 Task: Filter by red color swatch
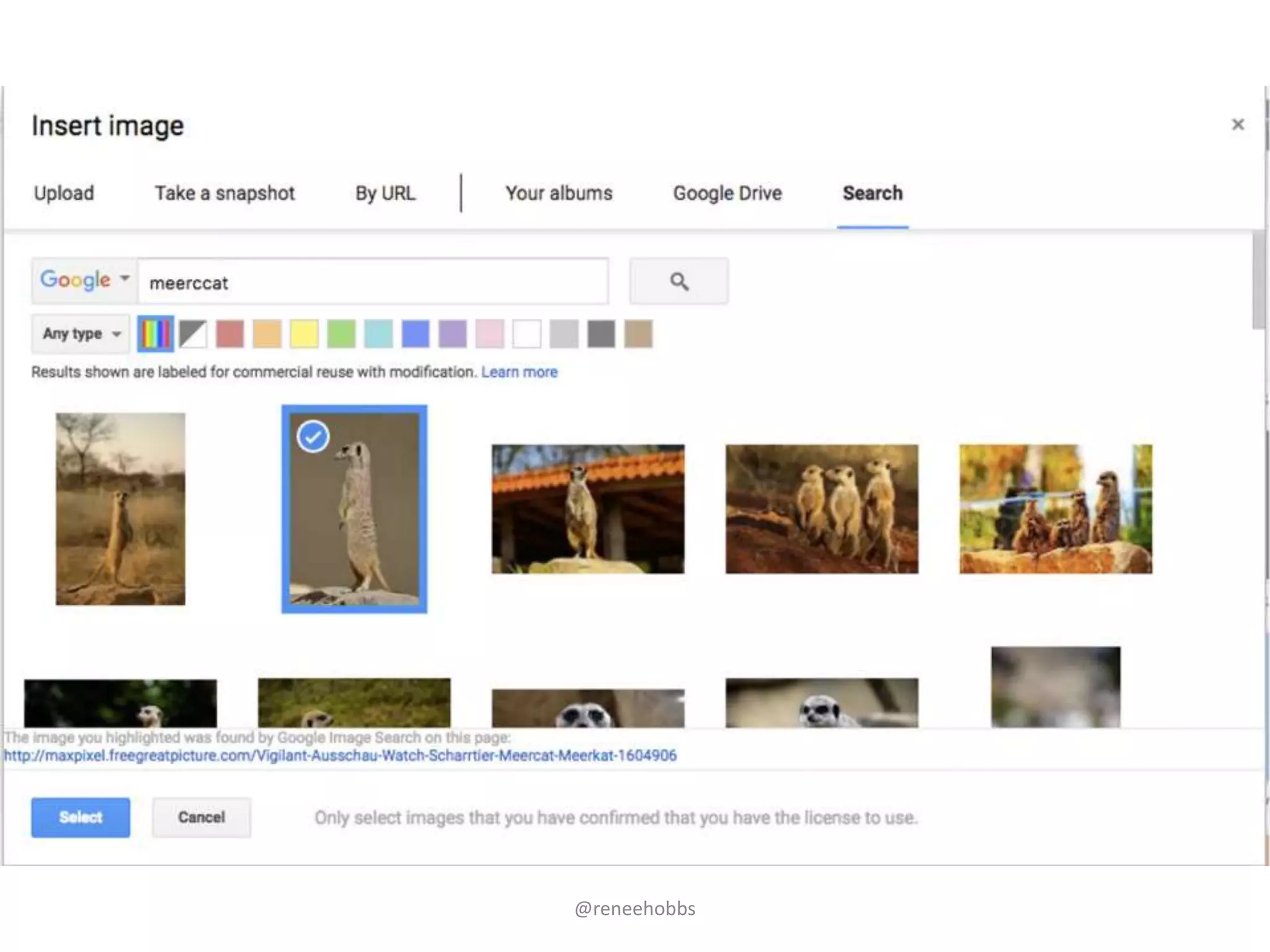(x=230, y=334)
